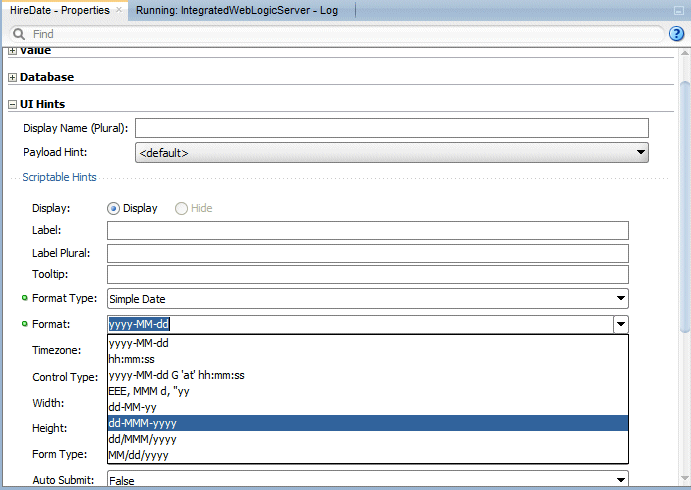Expand the Value section

12,51
